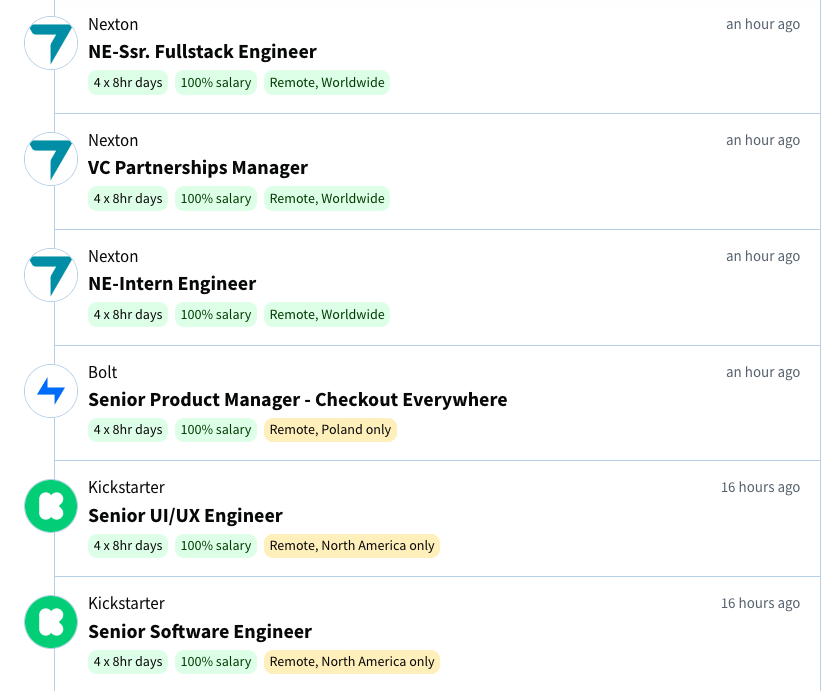
Task: Click Nexton logo beside NE-Intern Engineer
Action: 50,275
